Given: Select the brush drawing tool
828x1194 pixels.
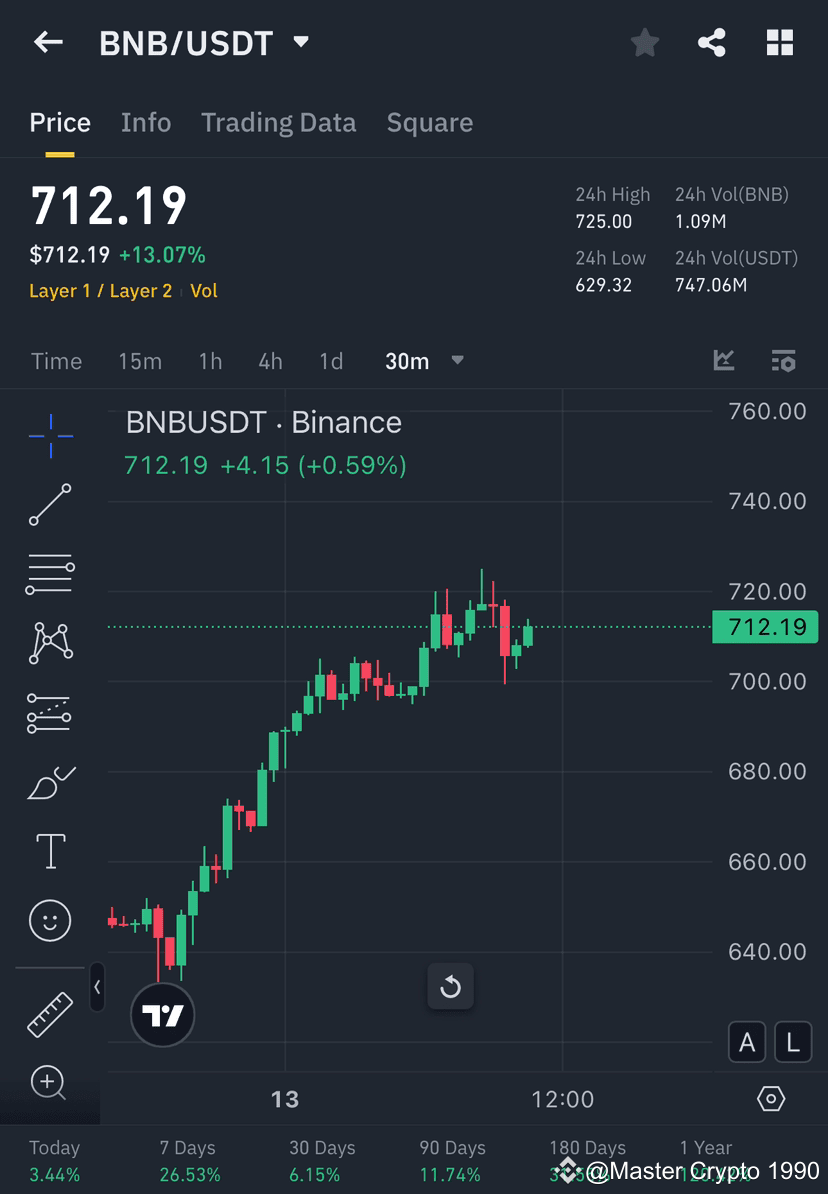Looking at the screenshot, I should point(50,782).
